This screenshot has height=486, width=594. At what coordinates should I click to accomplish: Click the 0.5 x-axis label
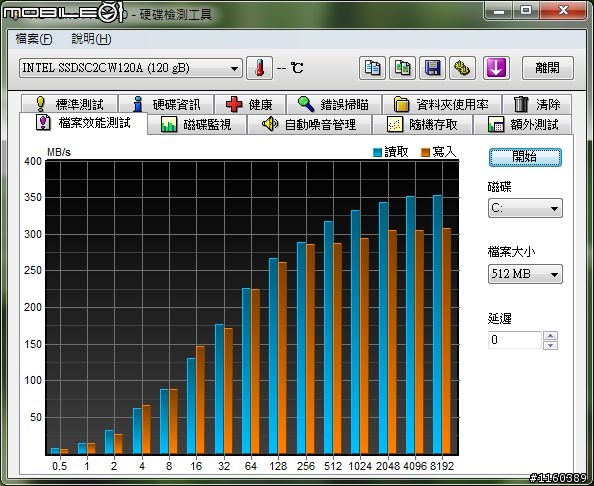click(x=59, y=466)
